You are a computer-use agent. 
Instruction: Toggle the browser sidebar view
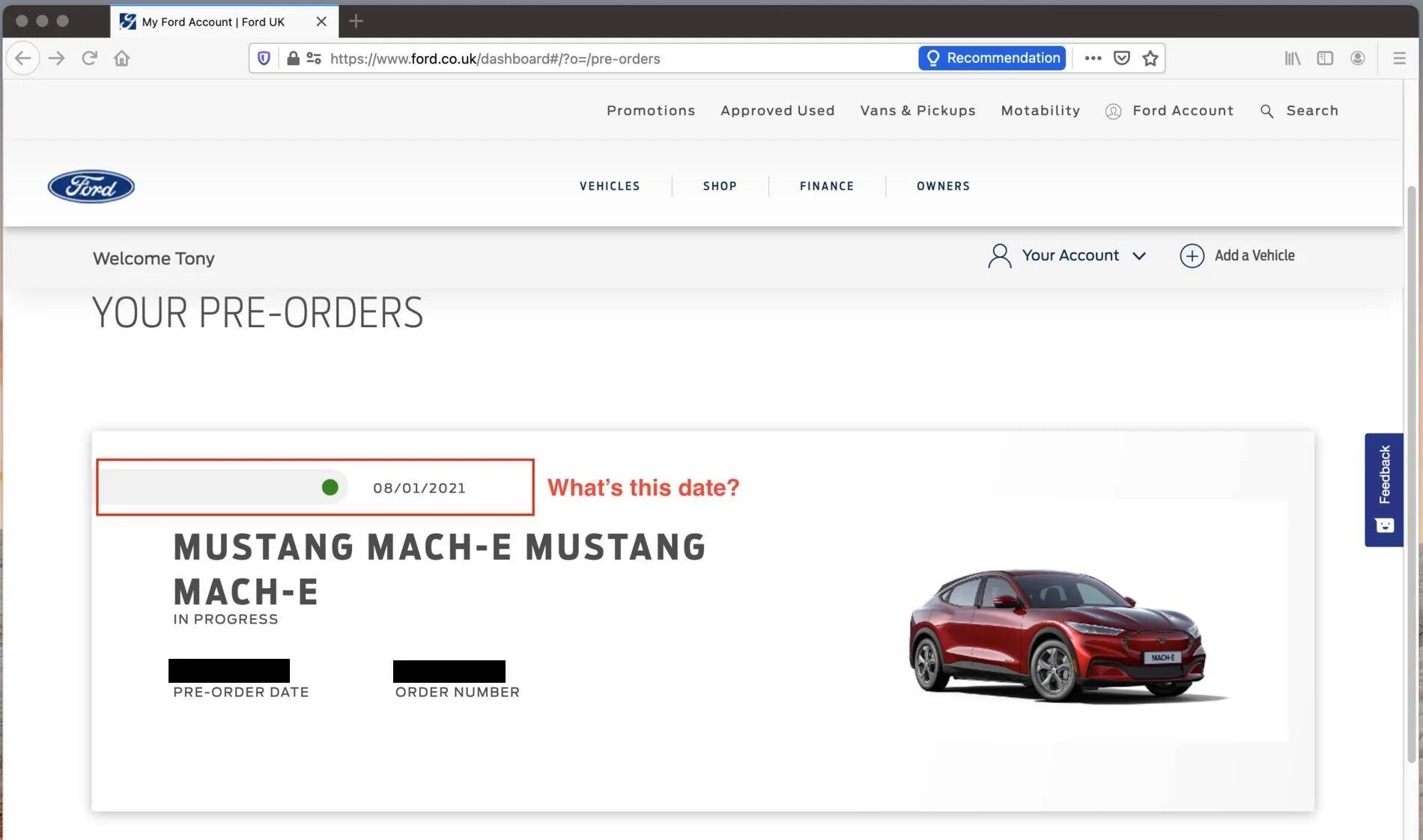click(1325, 58)
